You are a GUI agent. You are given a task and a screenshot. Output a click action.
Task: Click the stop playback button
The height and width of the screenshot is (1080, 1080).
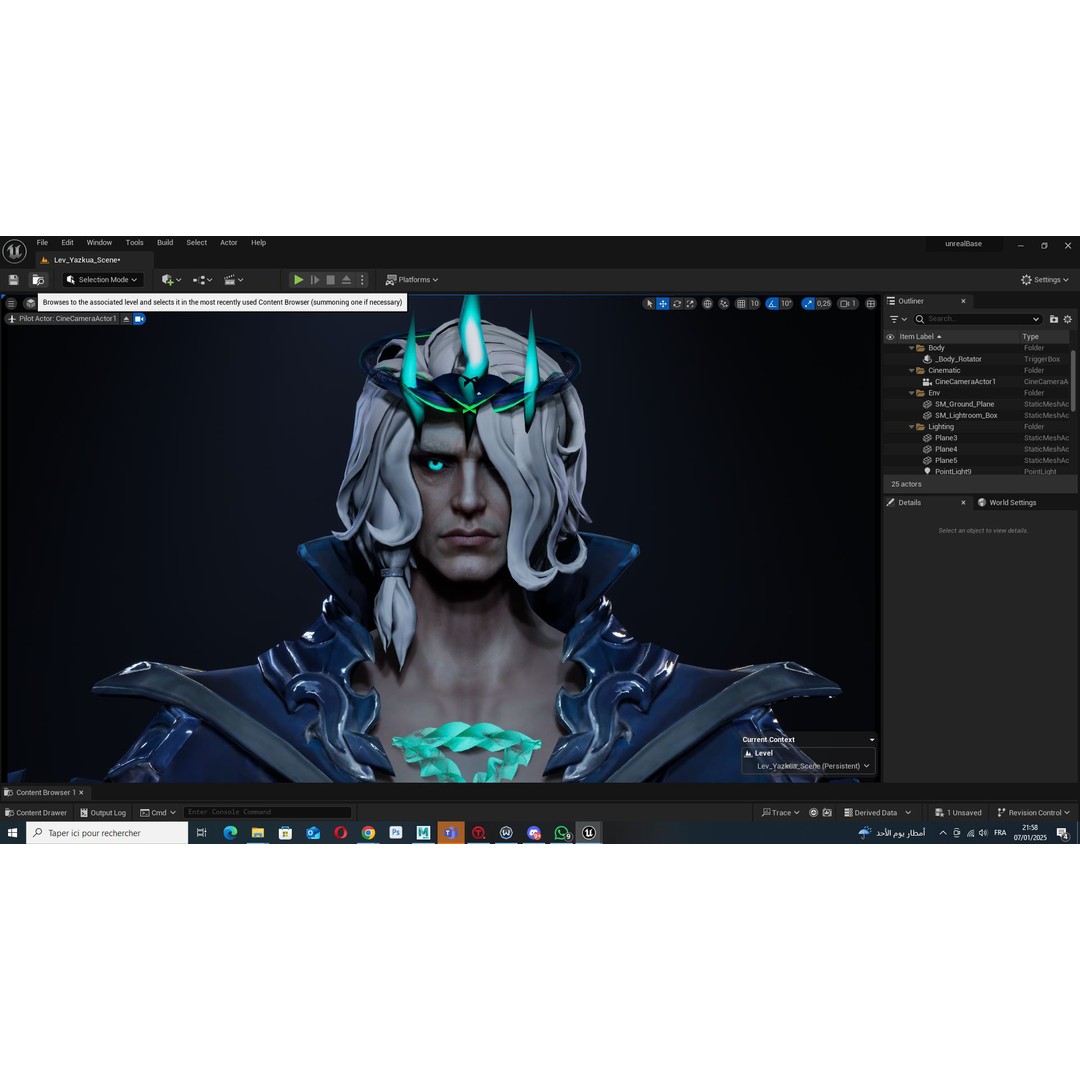(x=331, y=280)
